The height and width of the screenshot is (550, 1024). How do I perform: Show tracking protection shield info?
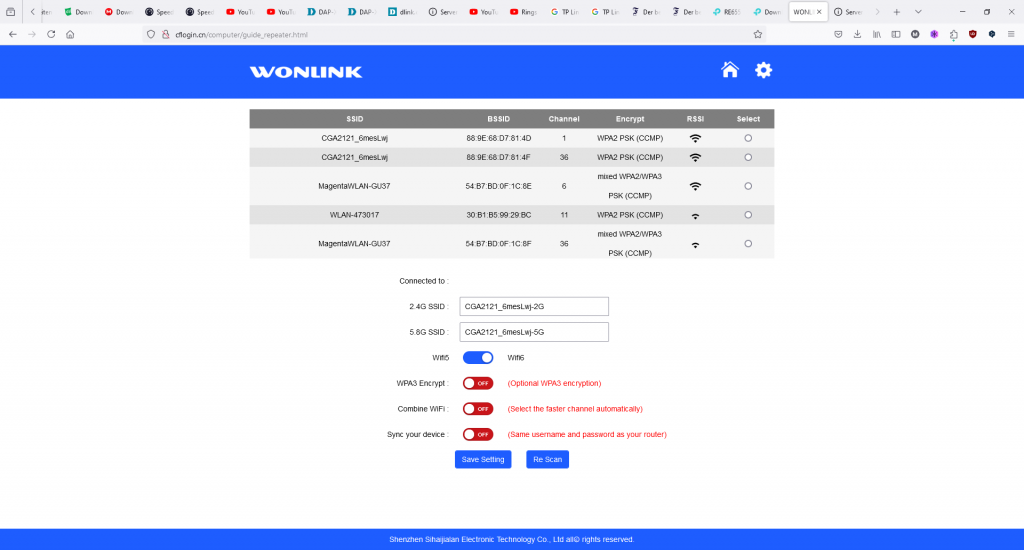pyautogui.click(x=151, y=35)
